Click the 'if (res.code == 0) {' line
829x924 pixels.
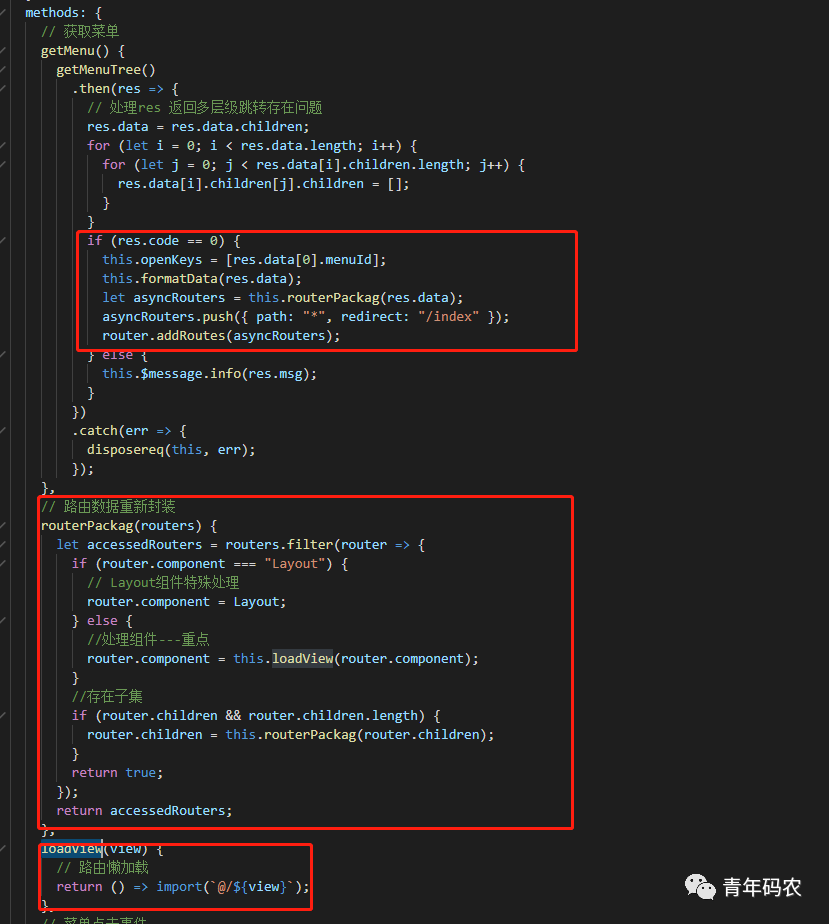click(164, 240)
